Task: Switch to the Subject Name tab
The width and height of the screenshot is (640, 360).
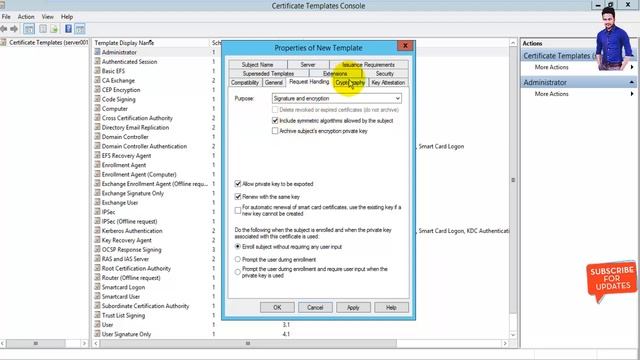Action: click(x=258, y=64)
